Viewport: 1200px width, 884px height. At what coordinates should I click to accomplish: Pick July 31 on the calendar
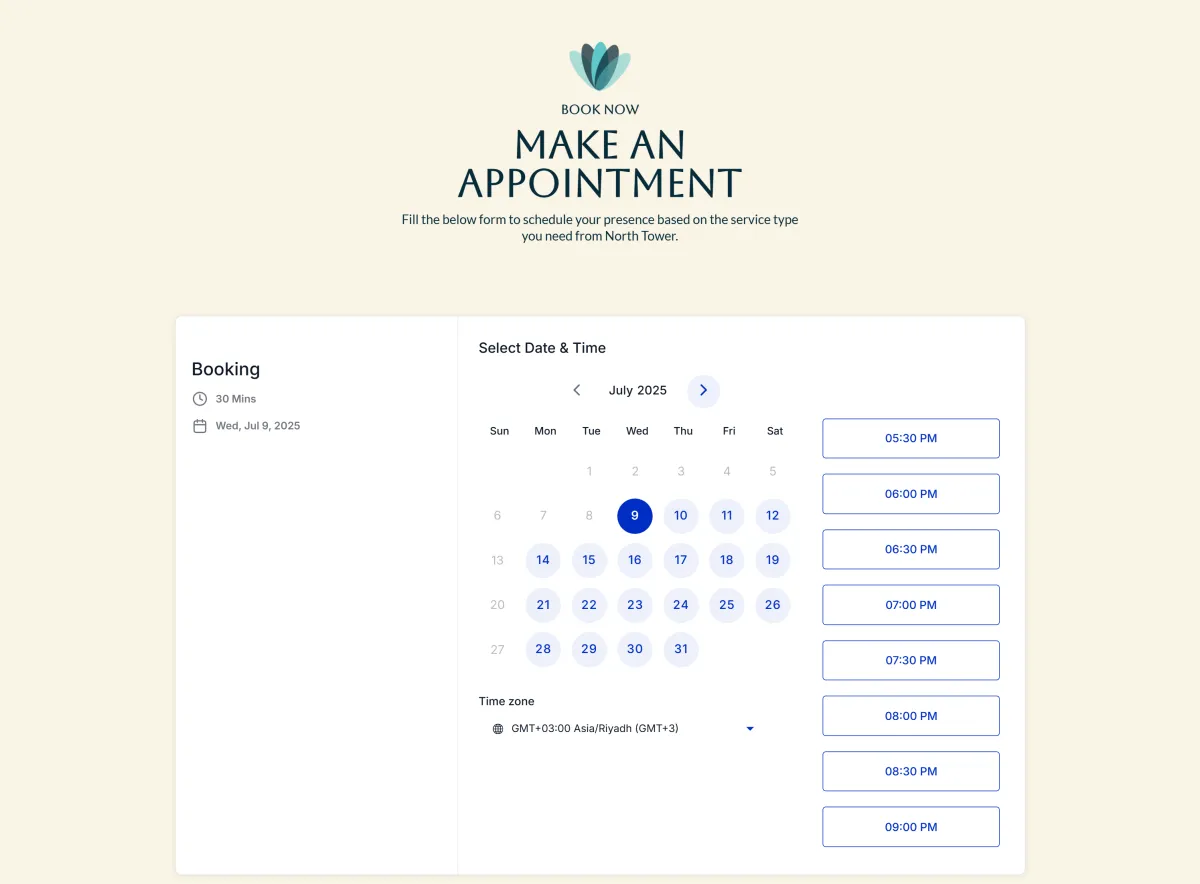[681, 649]
